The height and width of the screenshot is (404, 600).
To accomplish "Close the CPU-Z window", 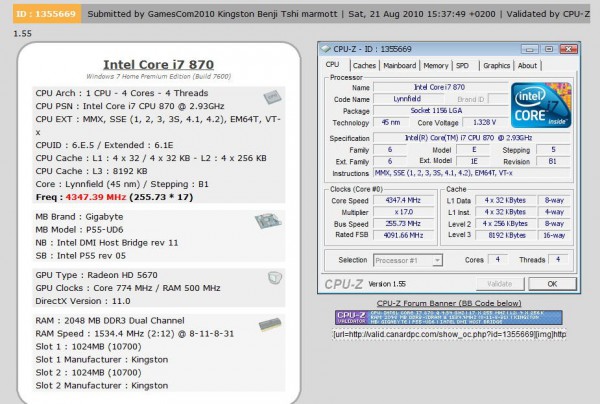I will pyautogui.click(x=569, y=49).
